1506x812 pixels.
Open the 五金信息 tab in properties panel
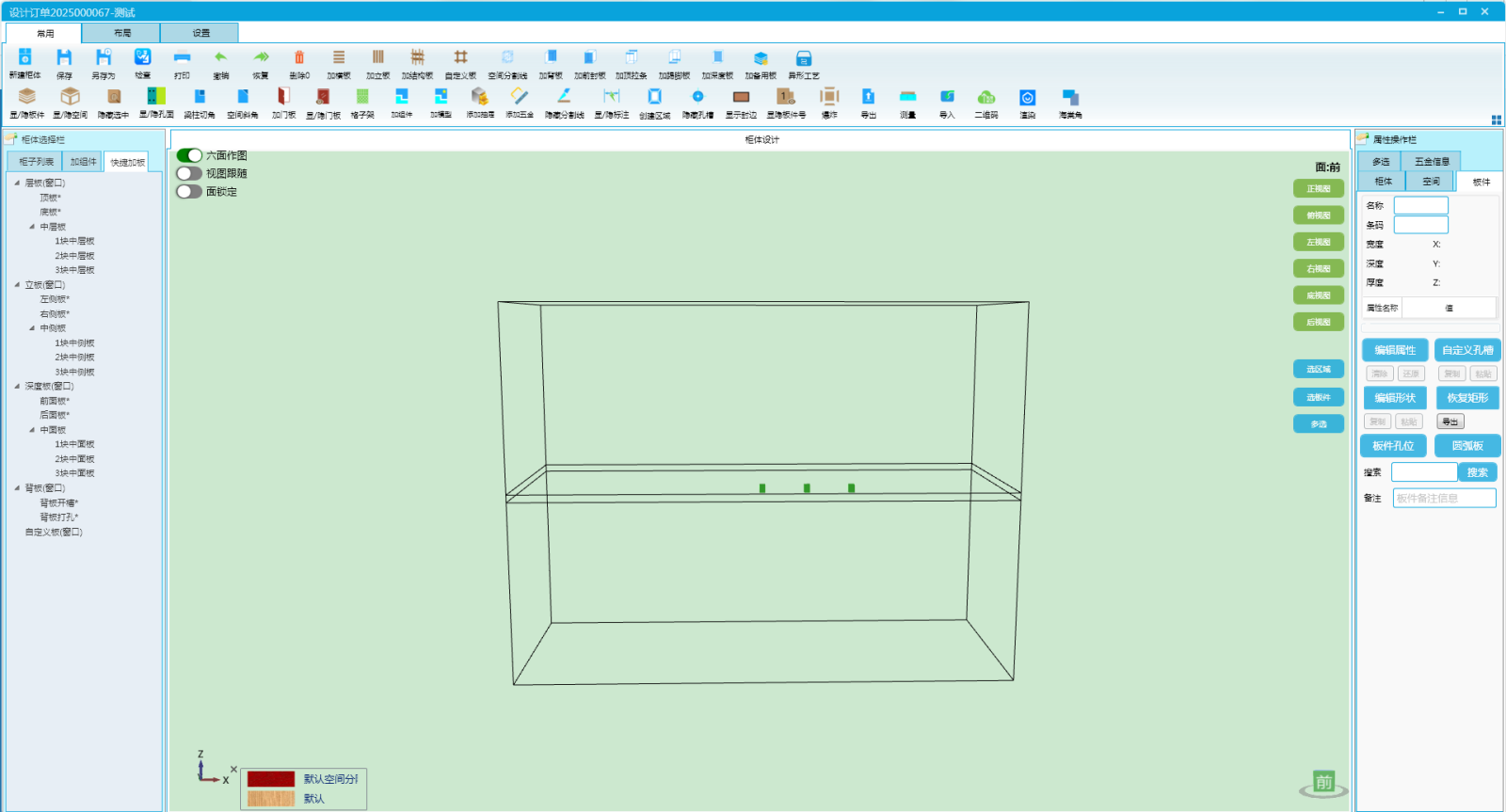[1432, 162]
